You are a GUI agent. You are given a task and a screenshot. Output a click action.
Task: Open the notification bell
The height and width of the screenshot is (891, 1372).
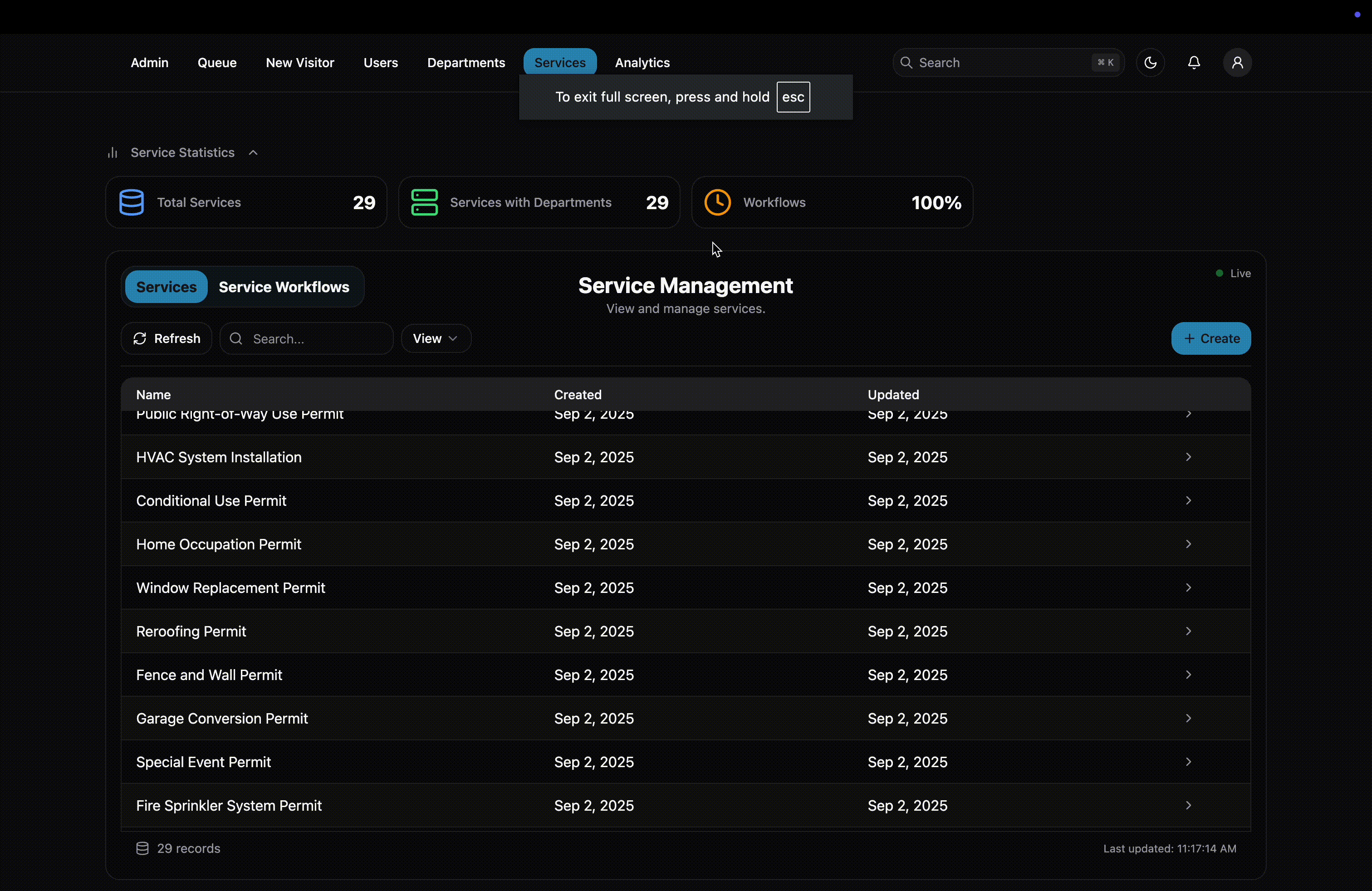tap(1193, 62)
